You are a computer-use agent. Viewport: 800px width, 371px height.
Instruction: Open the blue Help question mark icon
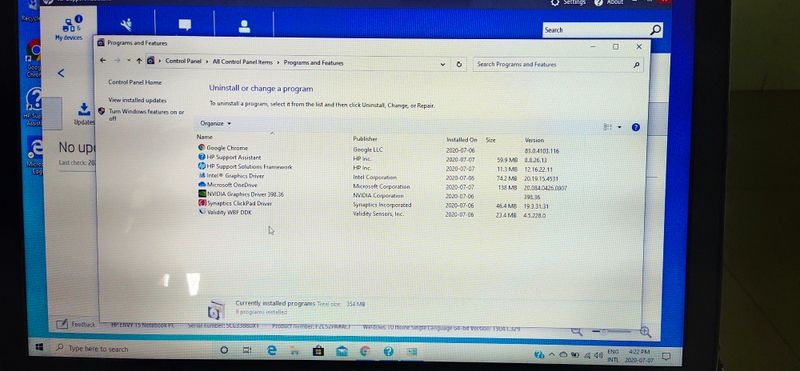pos(635,128)
